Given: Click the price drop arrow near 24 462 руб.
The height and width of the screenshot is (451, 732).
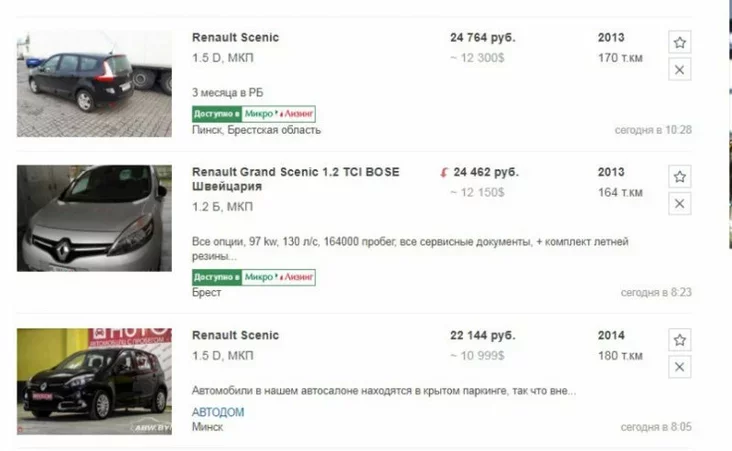Looking at the screenshot, I should click(x=444, y=172).
